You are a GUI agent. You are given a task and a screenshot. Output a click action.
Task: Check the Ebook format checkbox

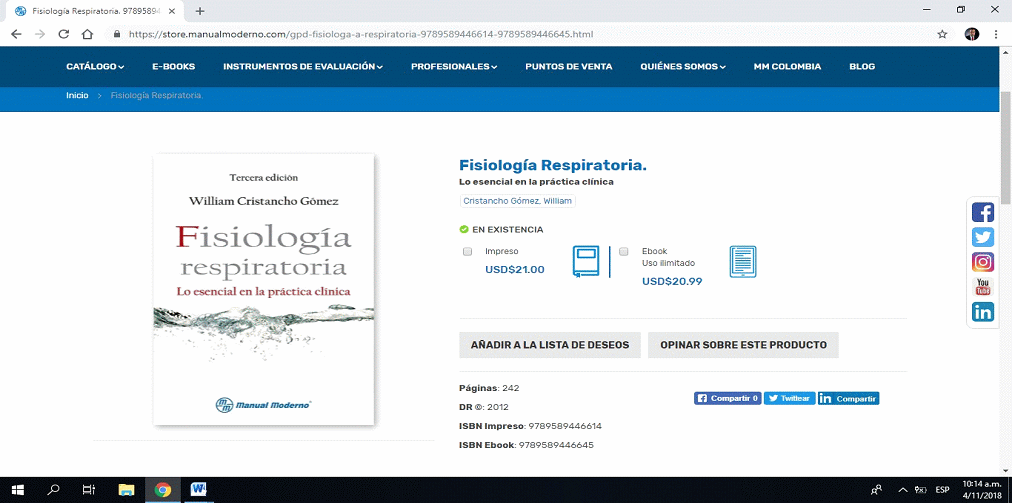pos(624,251)
